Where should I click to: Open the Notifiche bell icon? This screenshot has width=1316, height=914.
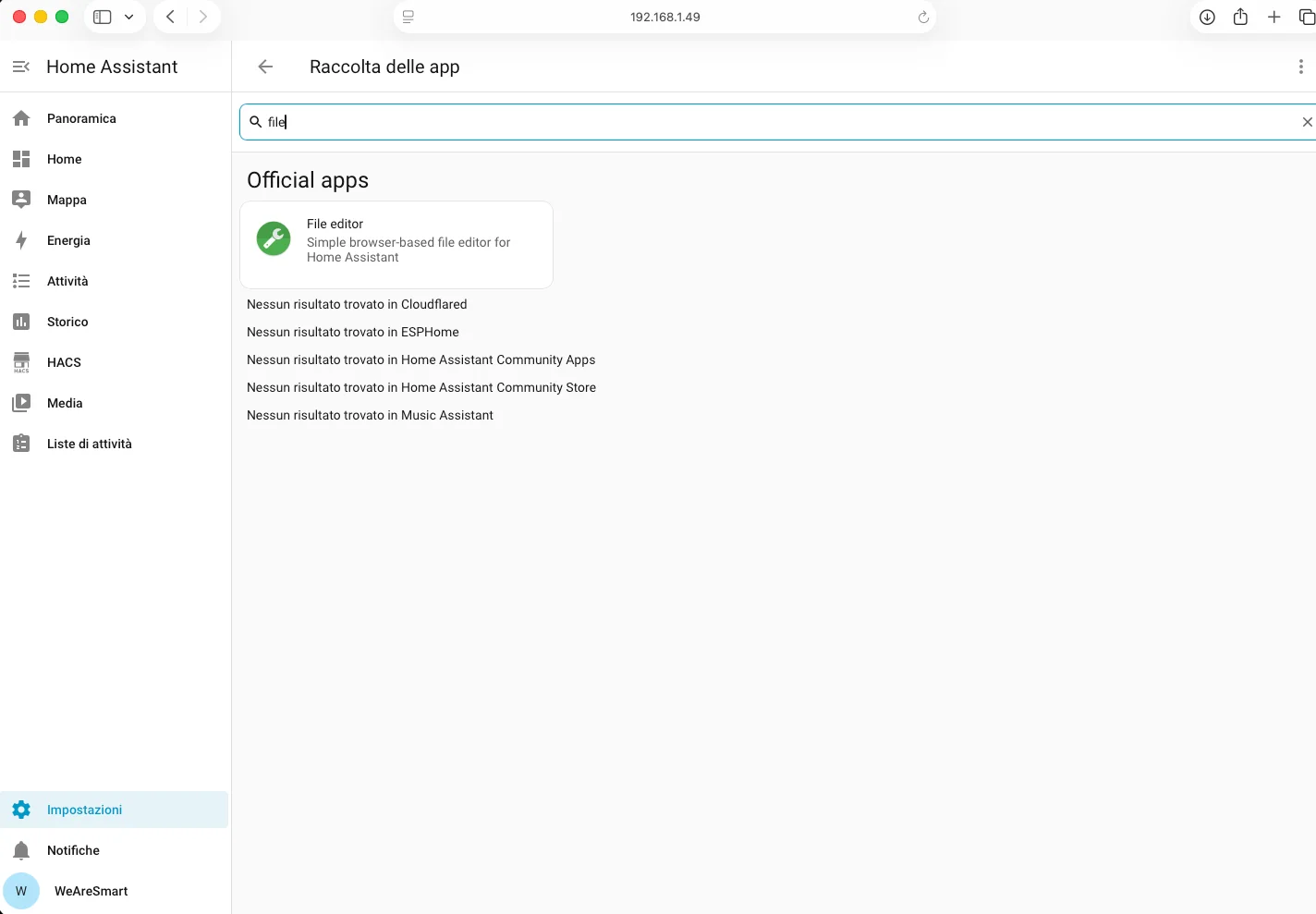(x=21, y=850)
